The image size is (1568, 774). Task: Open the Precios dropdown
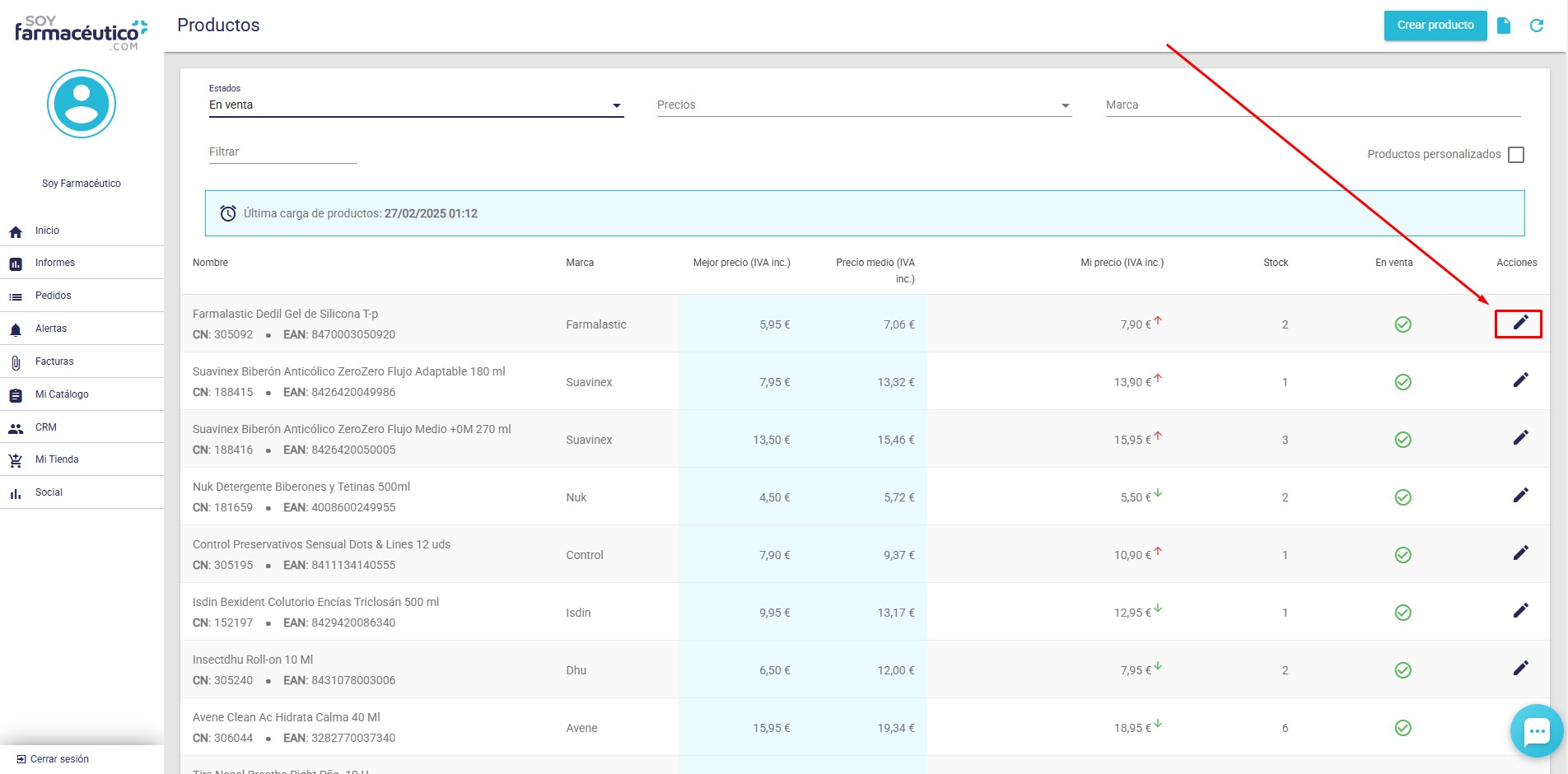click(864, 105)
